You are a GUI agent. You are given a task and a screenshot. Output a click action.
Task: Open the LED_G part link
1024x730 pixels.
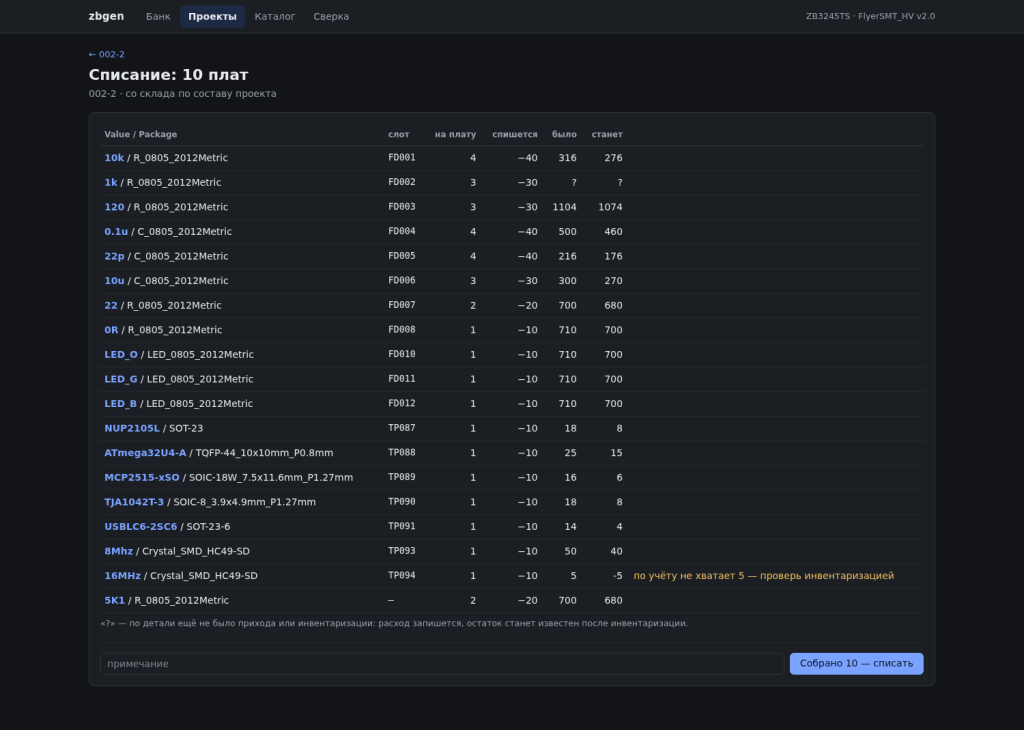tap(121, 379)
